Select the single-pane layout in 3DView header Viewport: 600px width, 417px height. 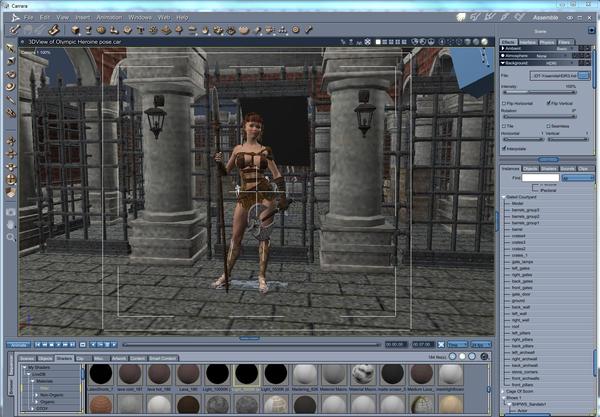[x=378, y=42]
